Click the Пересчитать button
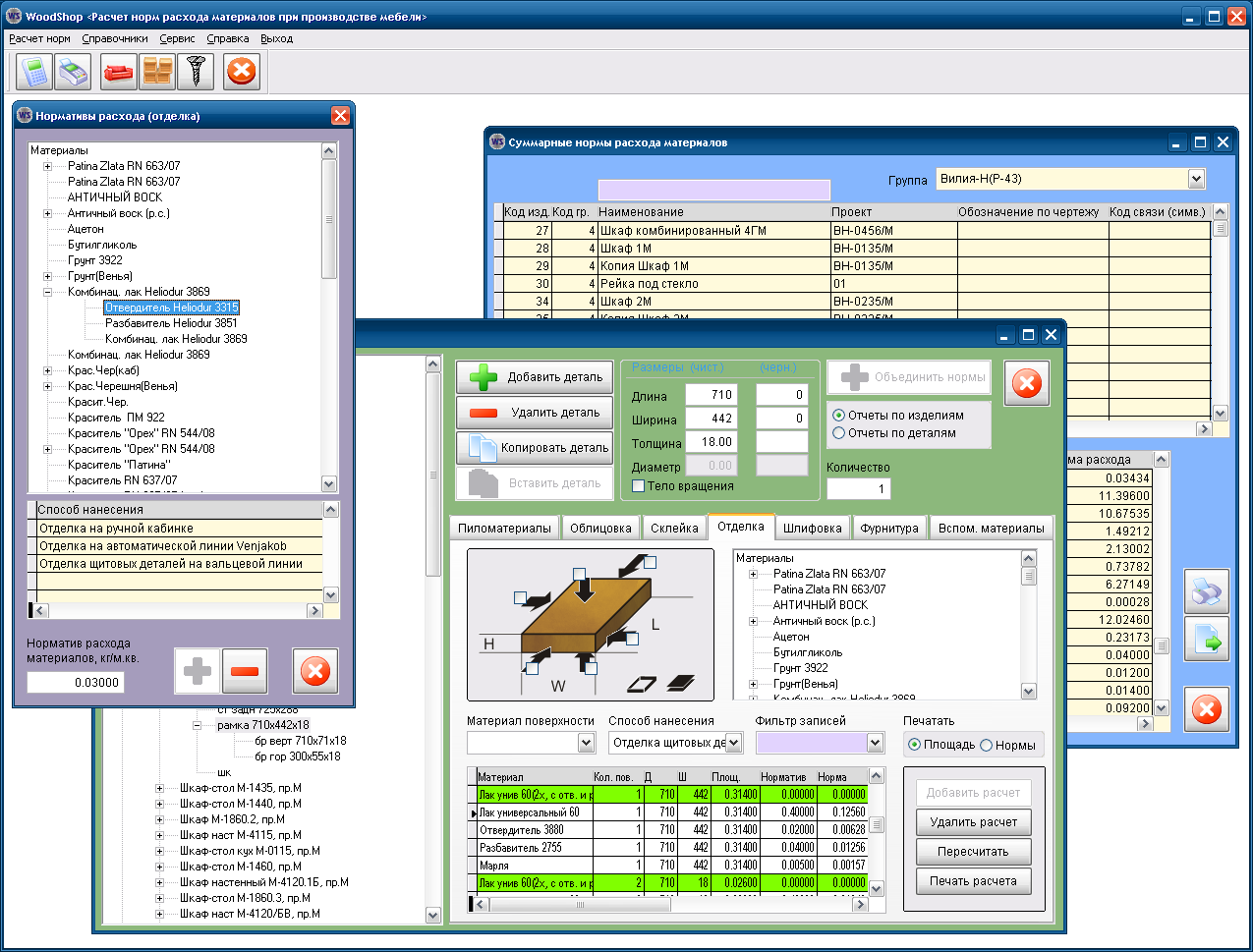This screenshot has height=952, width=1253. coord(974,852)
